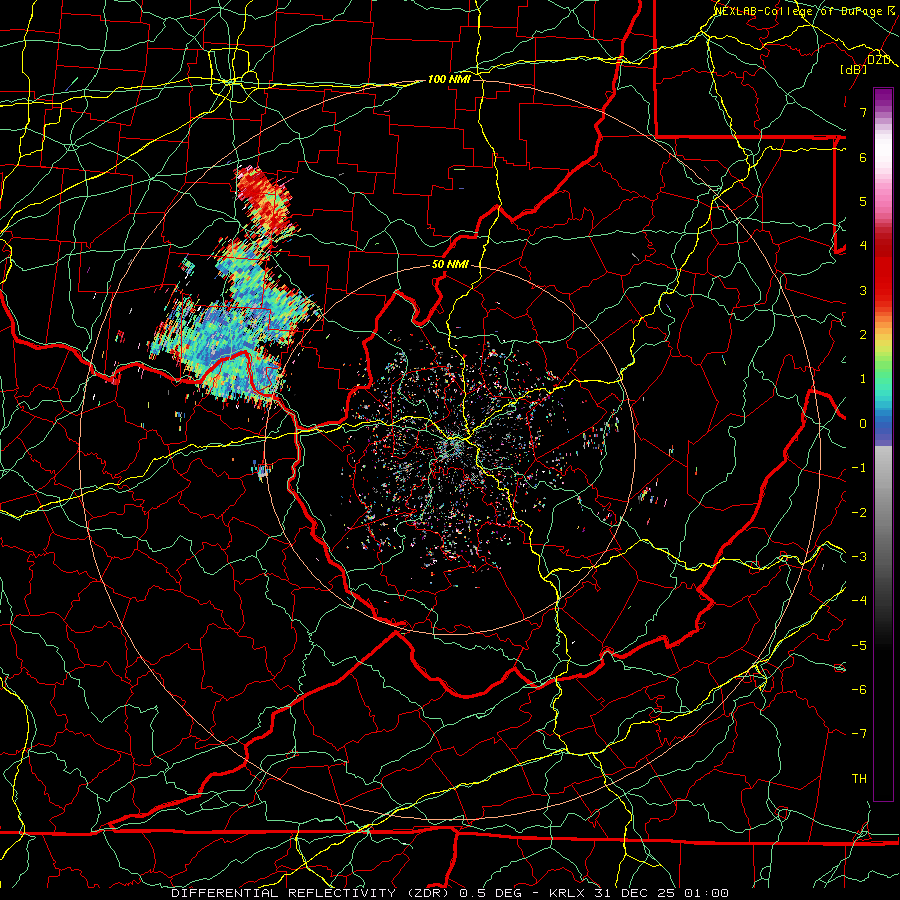Click the NEXLAB-College of DuPage watermark text
Viewport: 900px width, 900px height.
click(x=804, y=10)
